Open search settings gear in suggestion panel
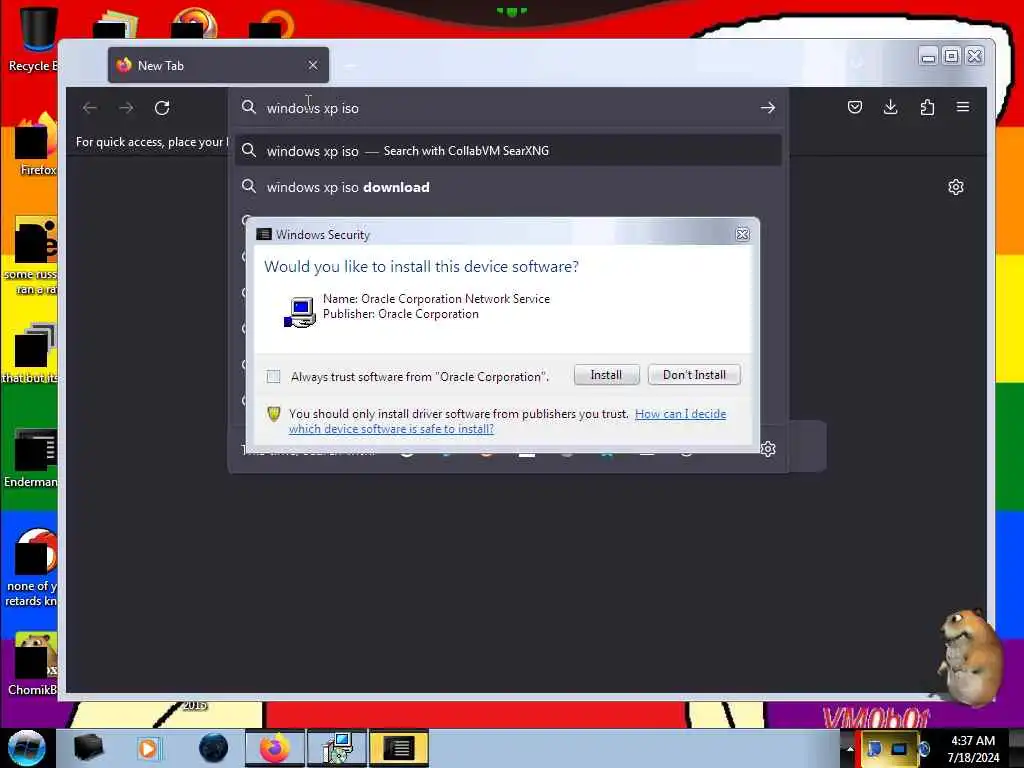 (x=768, y=449)
